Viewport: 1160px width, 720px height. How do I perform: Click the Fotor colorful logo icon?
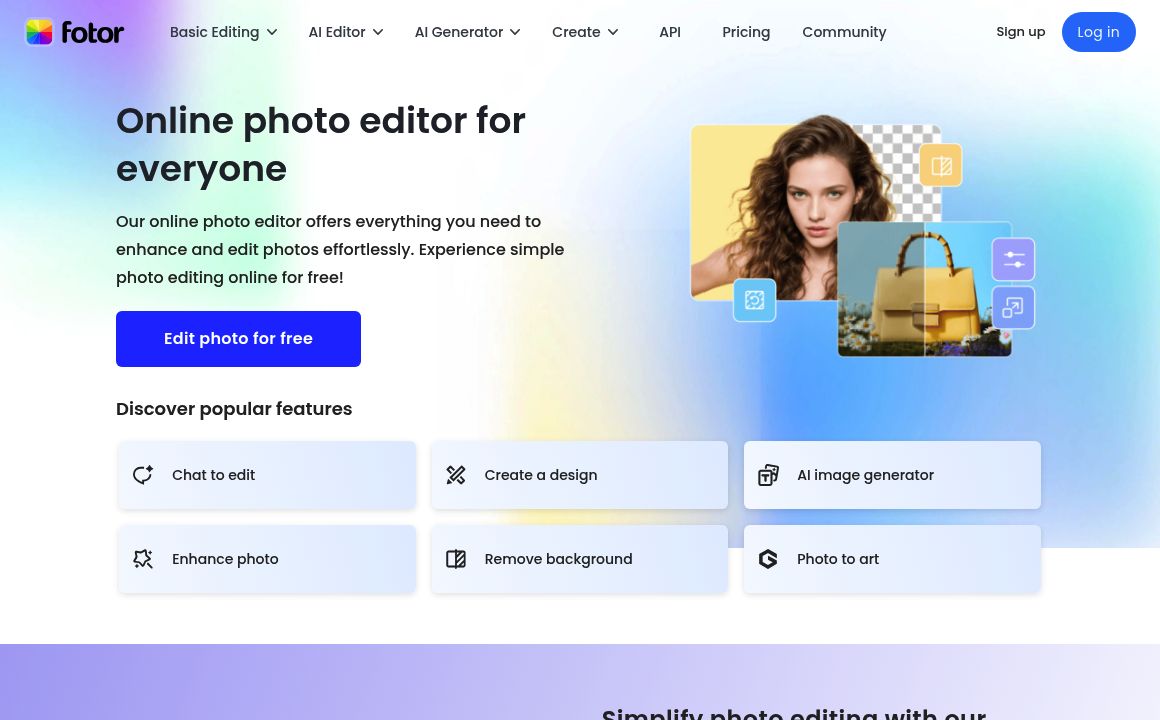coord(39,32)
